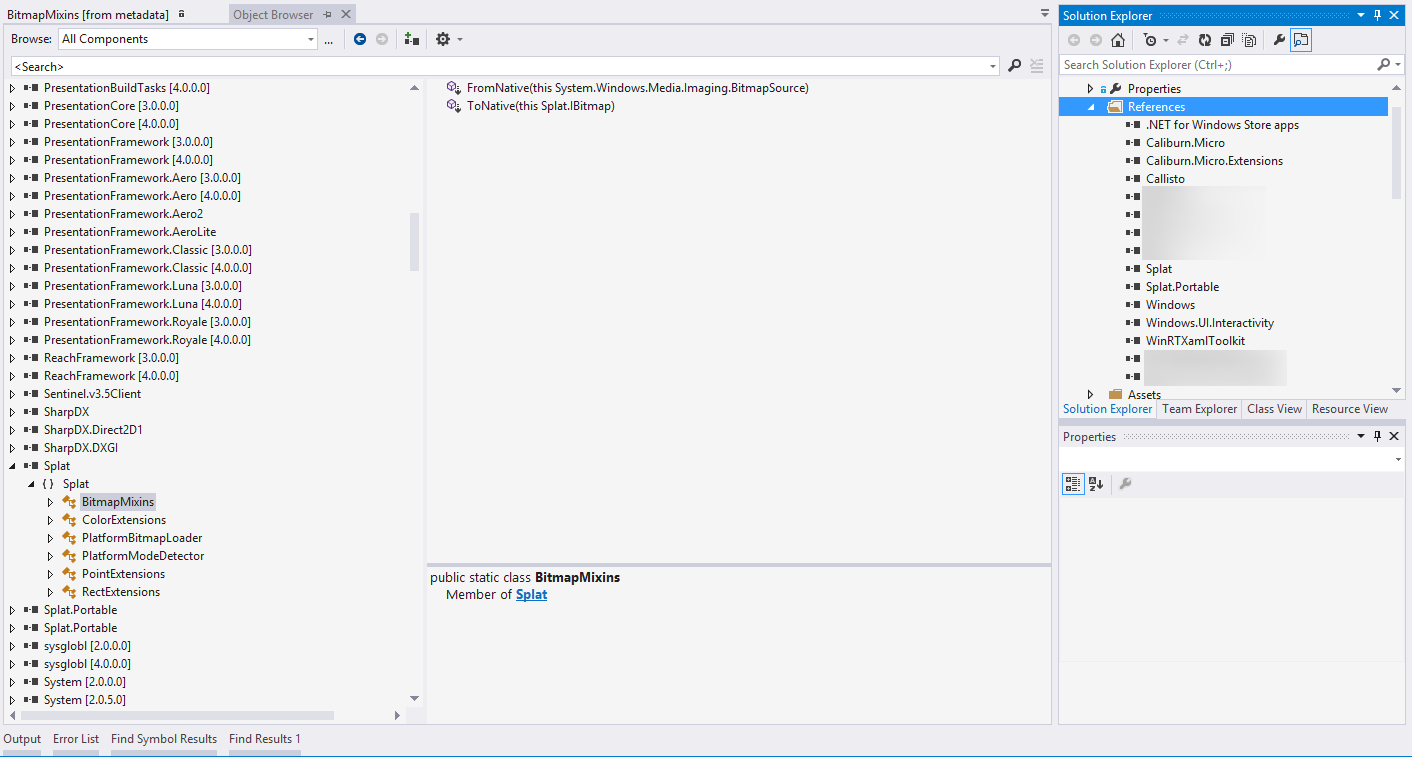Toggle pin on the Object Browser tab
Viewport: 1412px width, 757px height.
point(328,15)
